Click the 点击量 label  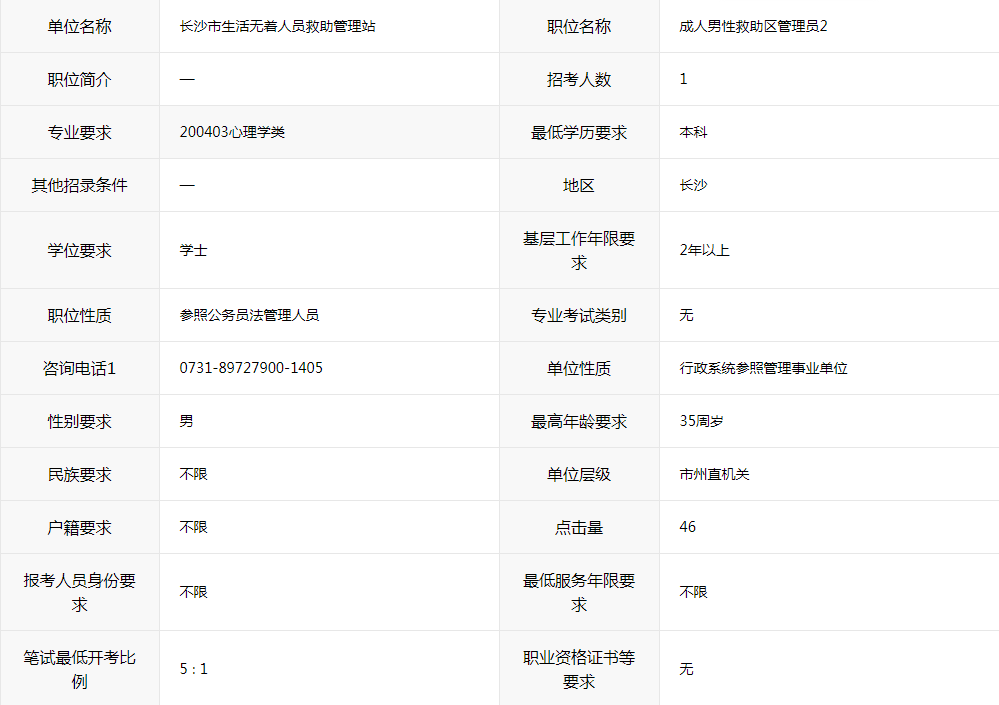[579, 527]
